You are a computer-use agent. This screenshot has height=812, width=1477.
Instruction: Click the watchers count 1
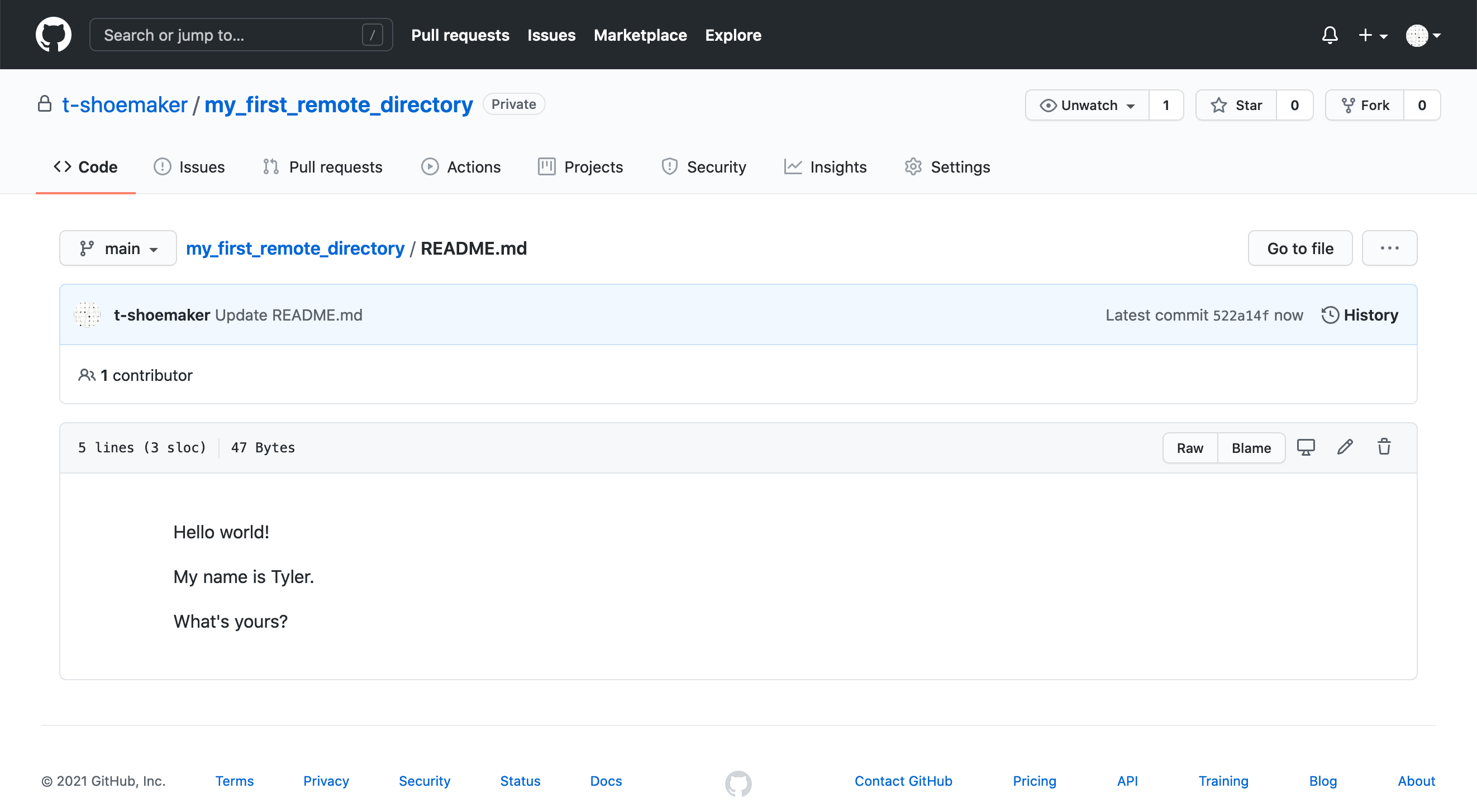1166,105
